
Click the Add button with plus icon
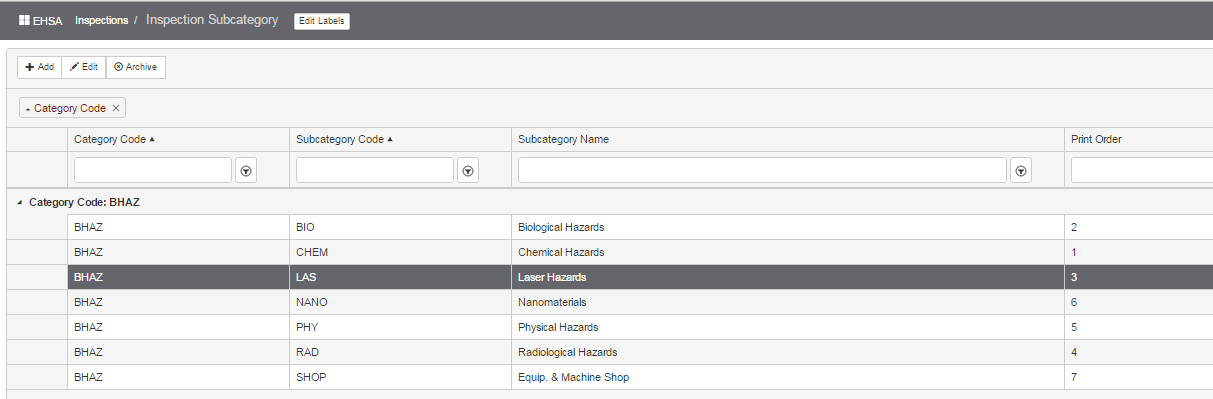pyautogui.click(x=40, y=67)
